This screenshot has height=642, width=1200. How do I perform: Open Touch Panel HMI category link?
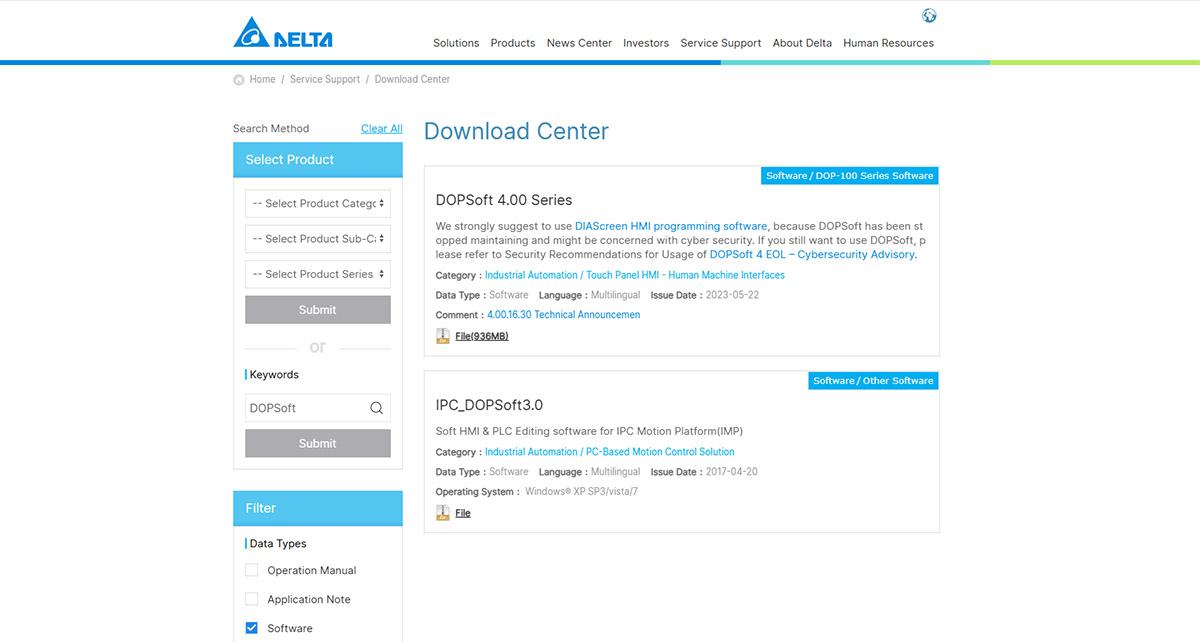[635, 275]
